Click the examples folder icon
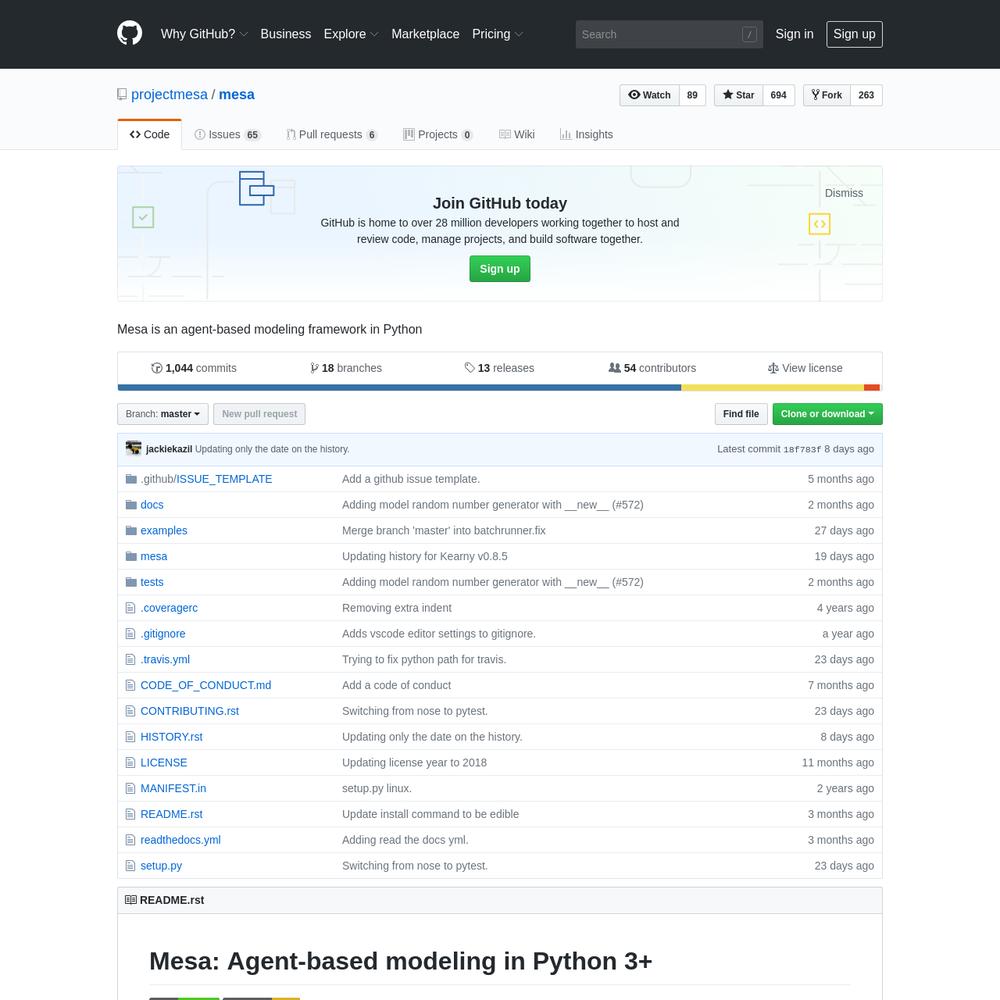The height and width of the screenshot is (1000, 1000). click(131, 531)
